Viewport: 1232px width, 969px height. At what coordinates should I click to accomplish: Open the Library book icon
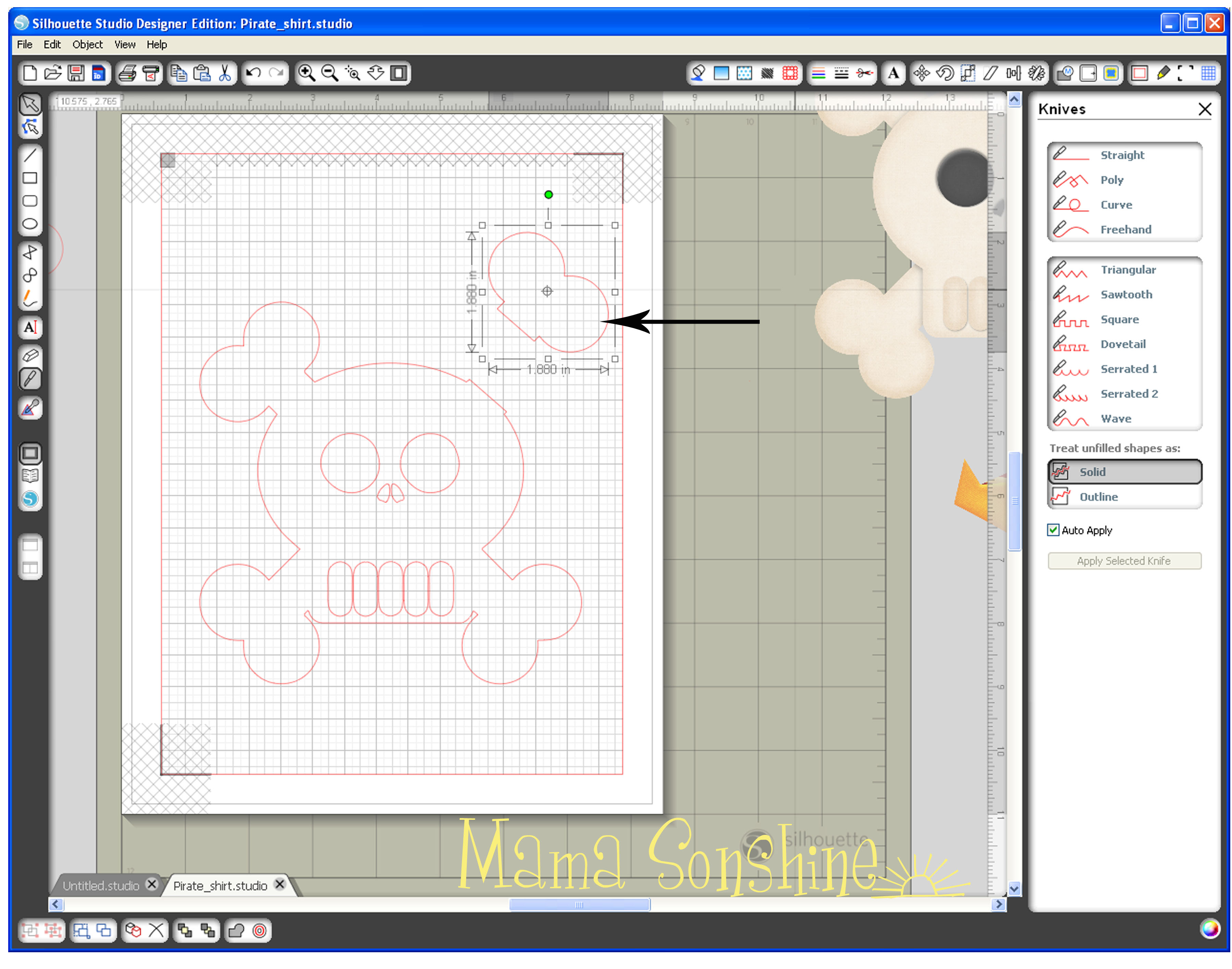point(30,475)
